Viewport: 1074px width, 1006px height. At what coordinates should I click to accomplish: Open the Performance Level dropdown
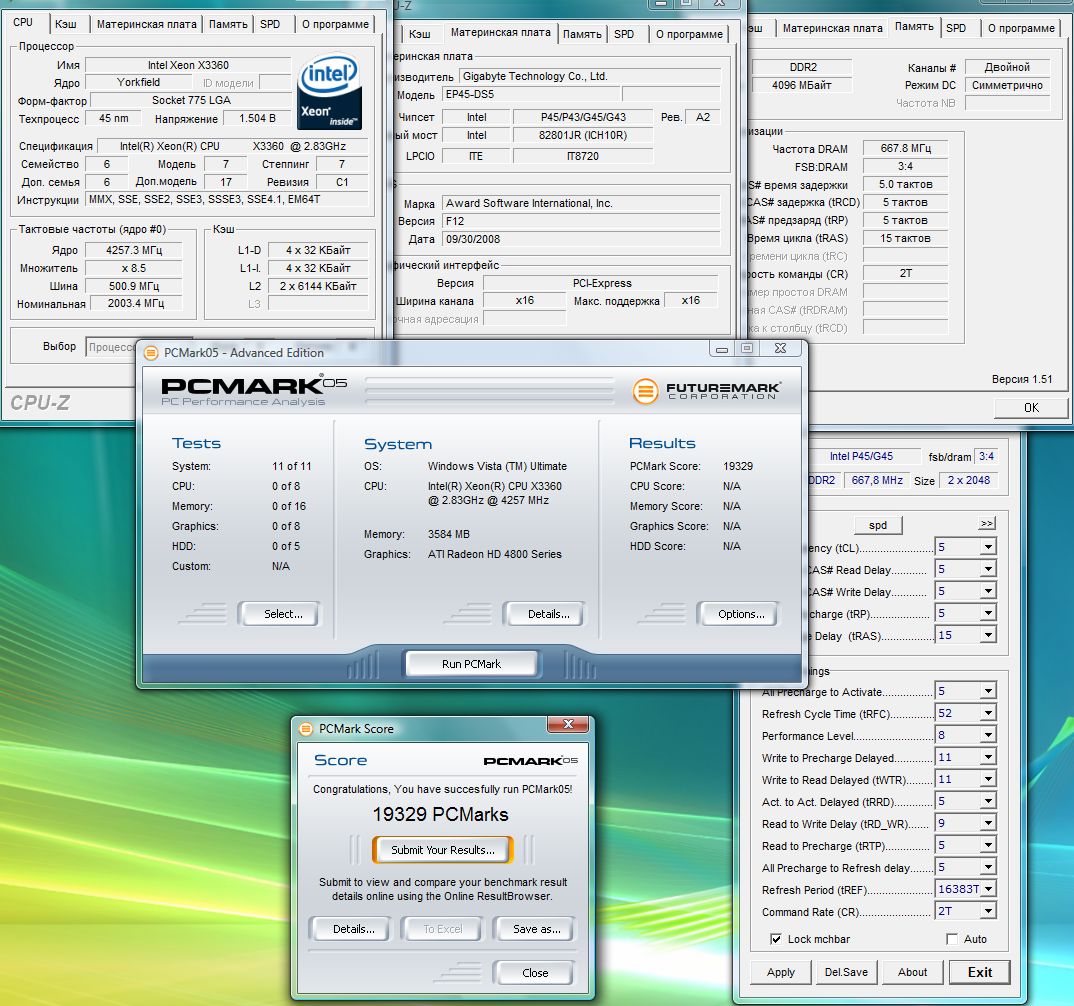click(988, 735)
